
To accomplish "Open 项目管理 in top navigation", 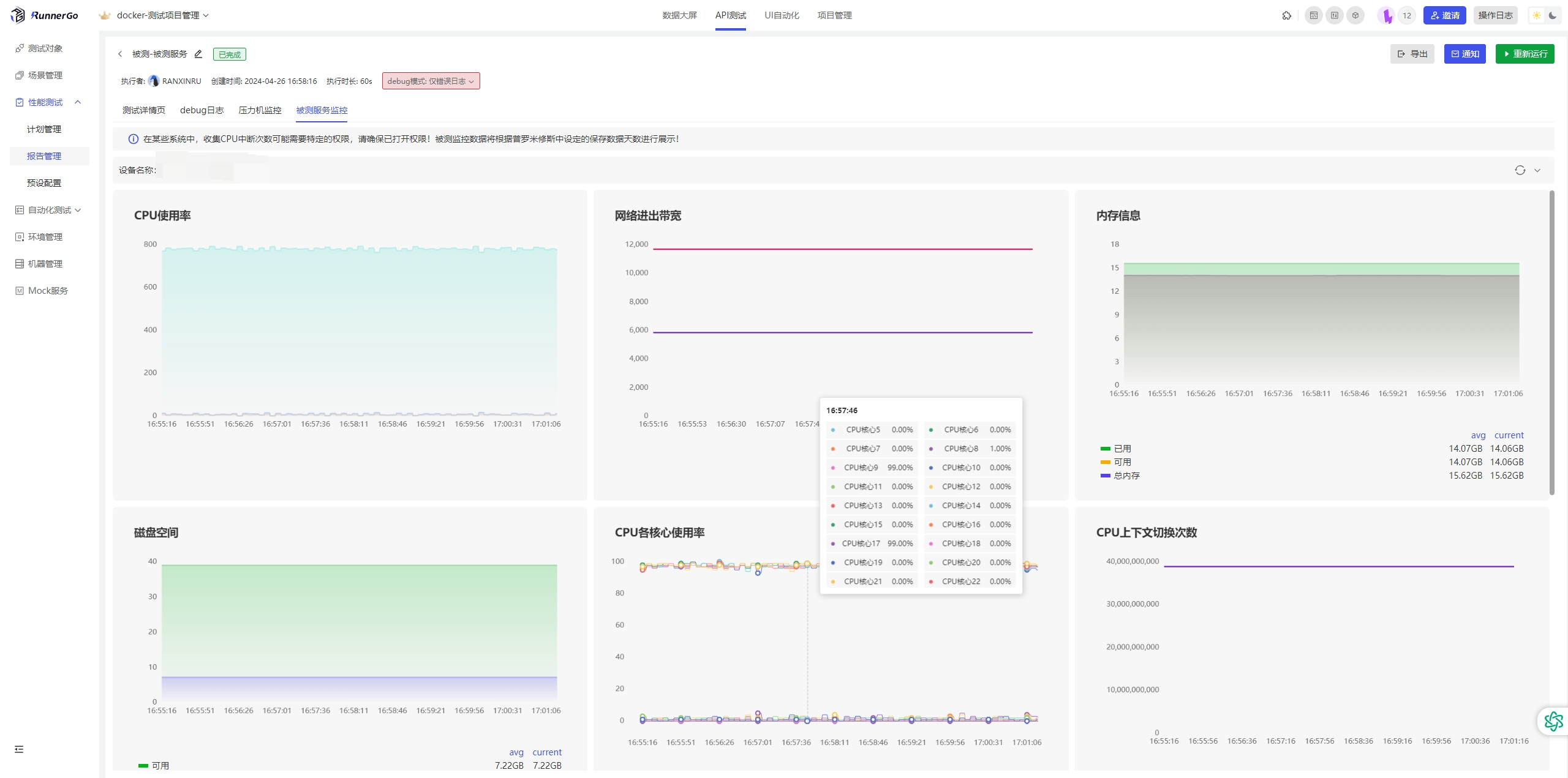I will point(834,15).
